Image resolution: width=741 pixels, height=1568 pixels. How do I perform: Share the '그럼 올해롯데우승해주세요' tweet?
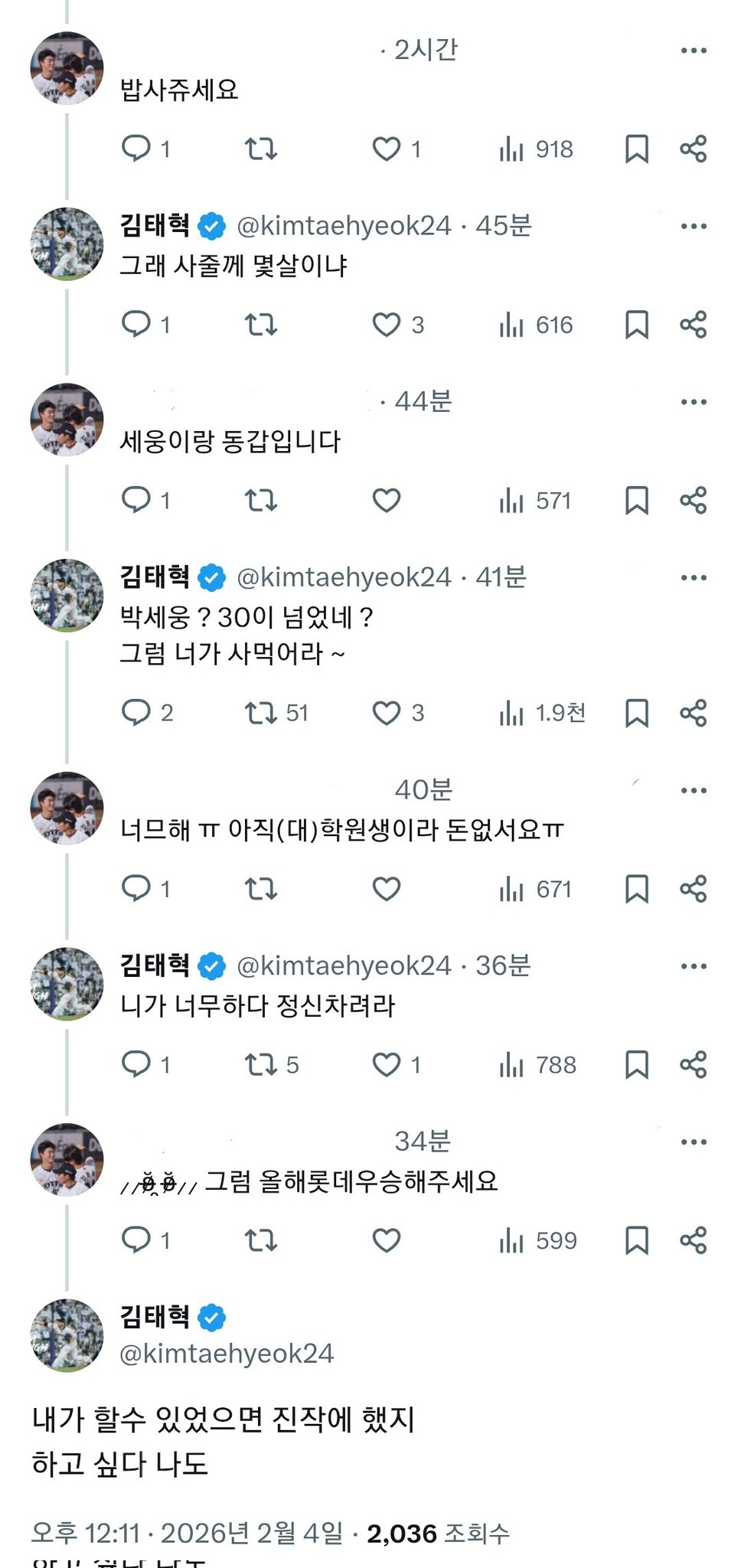point(693,1240)
